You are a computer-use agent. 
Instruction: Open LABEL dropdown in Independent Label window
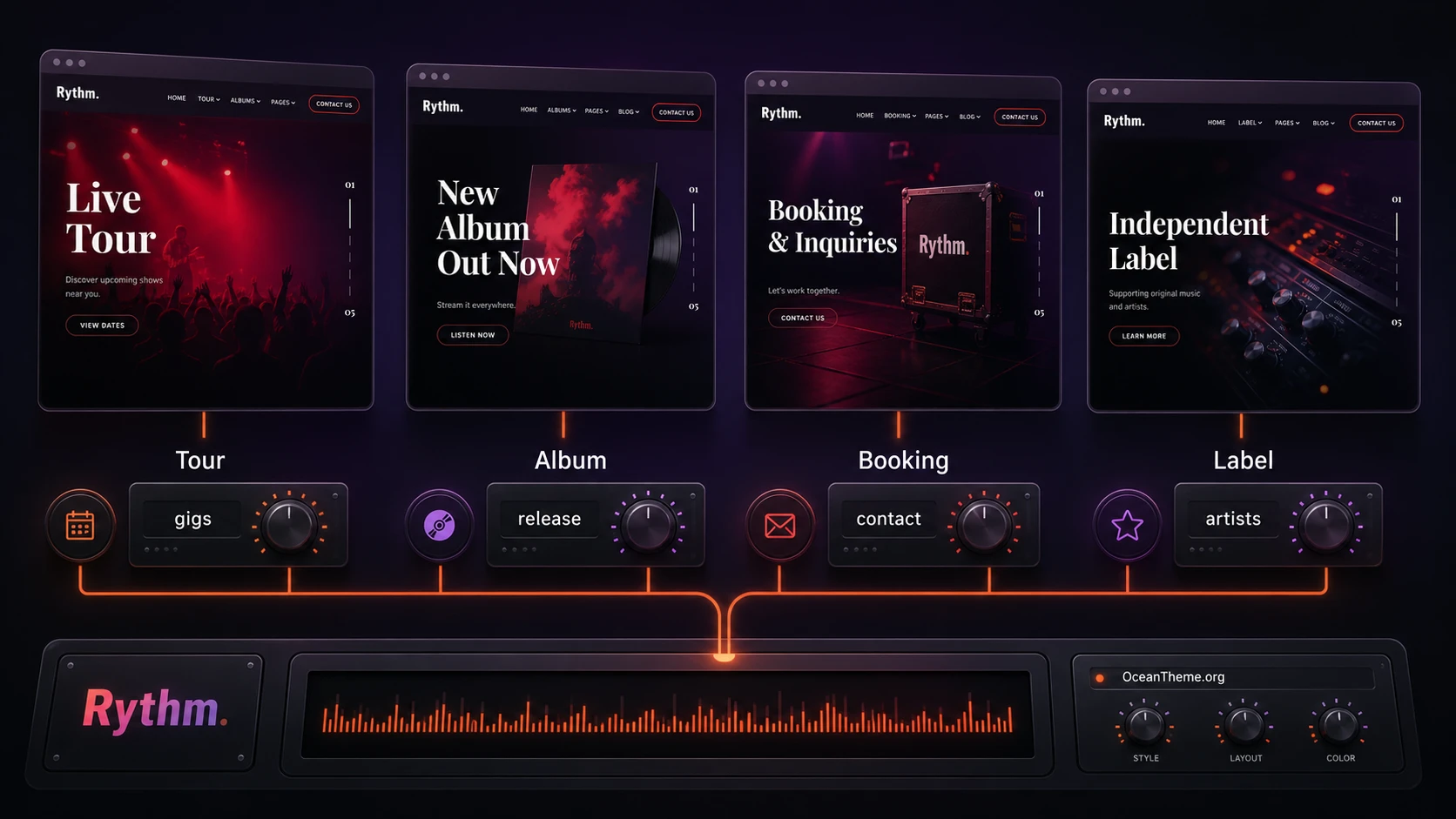pos(1250,123)
